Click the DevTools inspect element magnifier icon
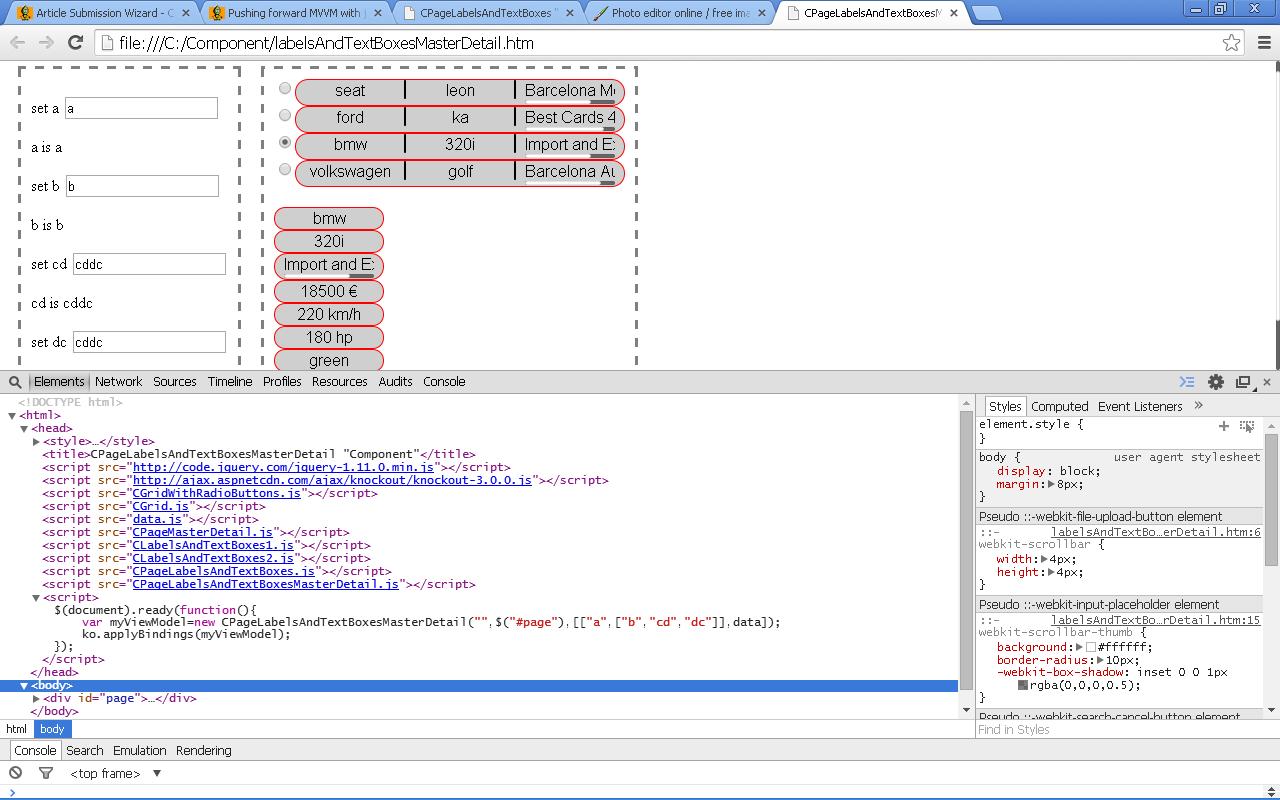 pyautogui.click(x=15, y=382)
